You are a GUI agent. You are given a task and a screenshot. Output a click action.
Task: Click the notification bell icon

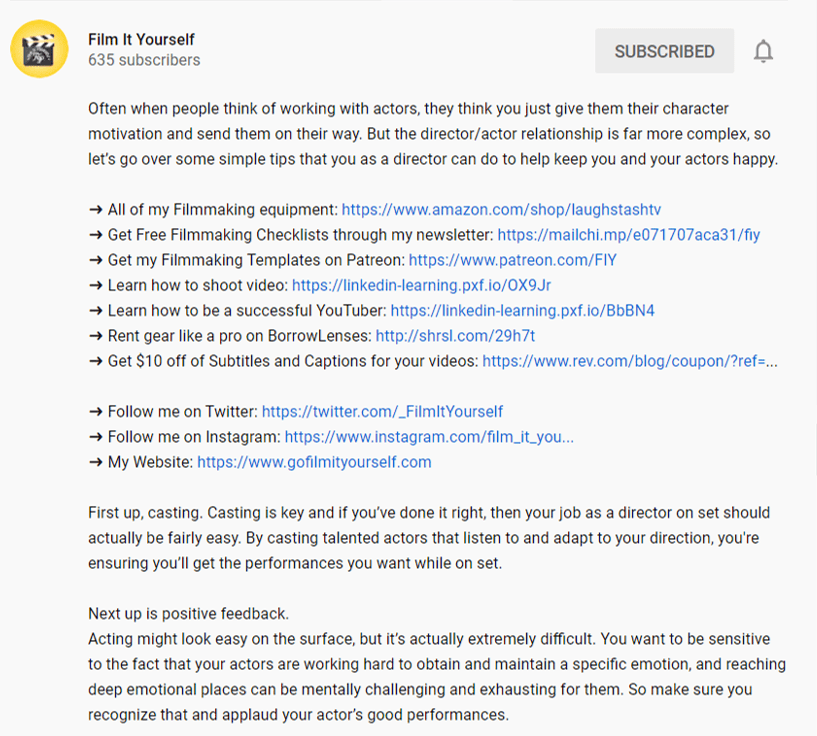763,51
